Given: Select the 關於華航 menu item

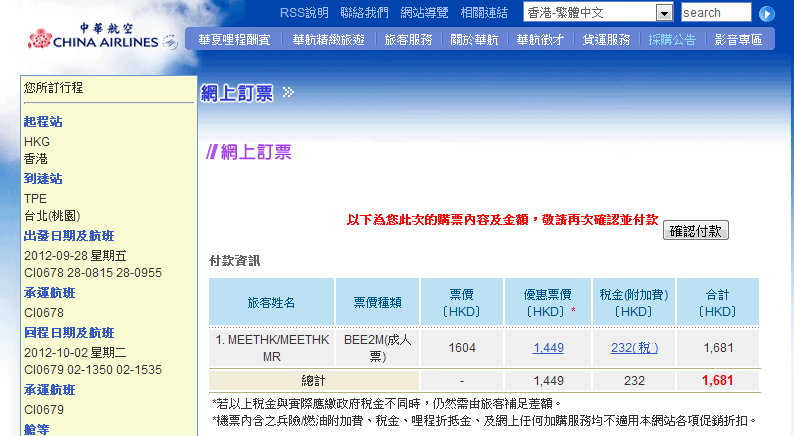Looking at the screenshot, I should click(x=474, y=40).
